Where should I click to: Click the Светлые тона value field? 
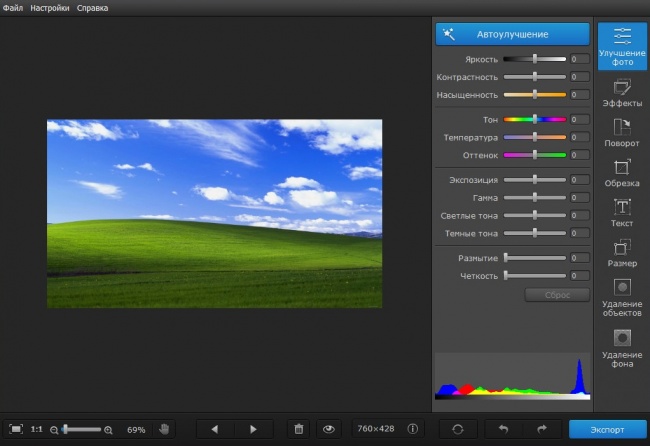(x=580, y=215)
